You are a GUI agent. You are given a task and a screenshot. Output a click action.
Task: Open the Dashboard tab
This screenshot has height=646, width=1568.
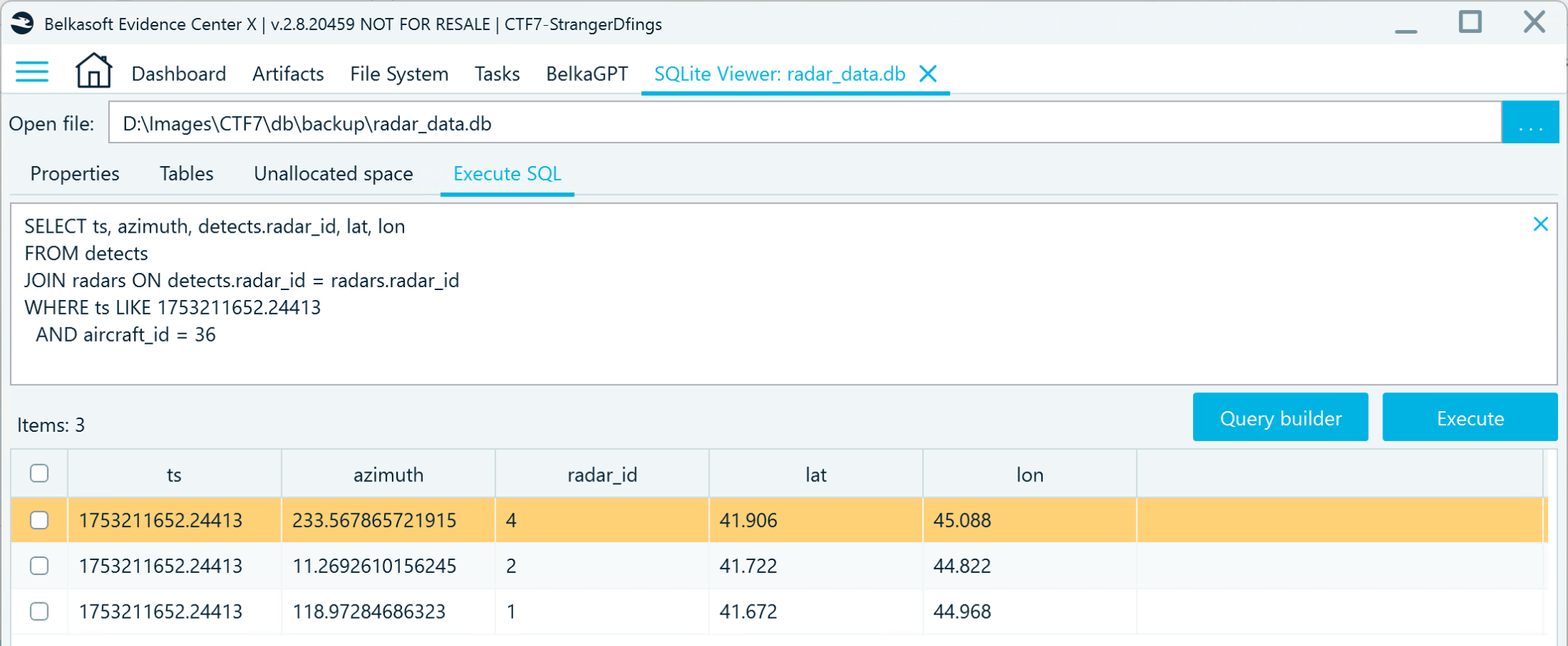coord(179,74)
